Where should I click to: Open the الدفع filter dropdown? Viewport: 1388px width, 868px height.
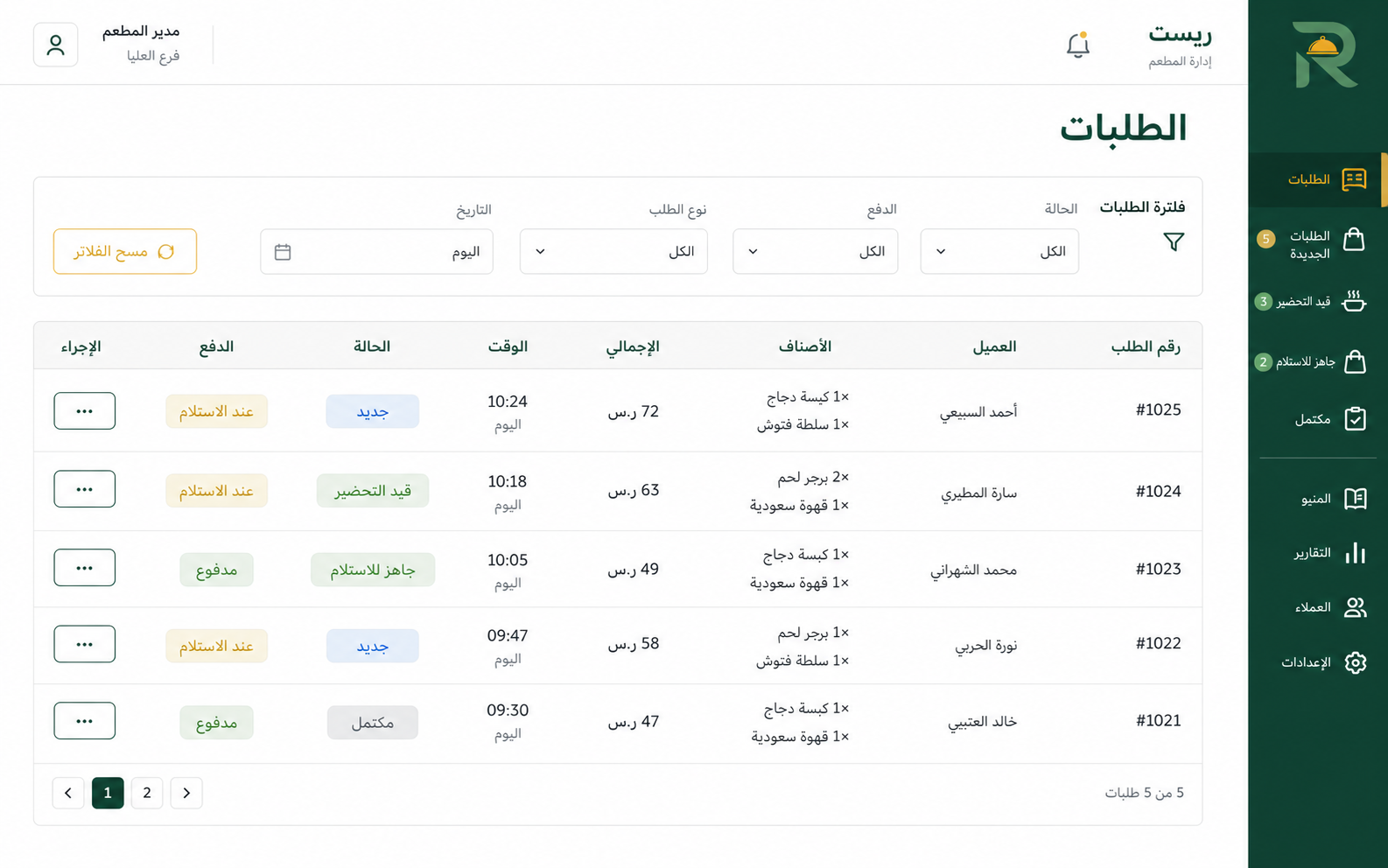point(816,252)
